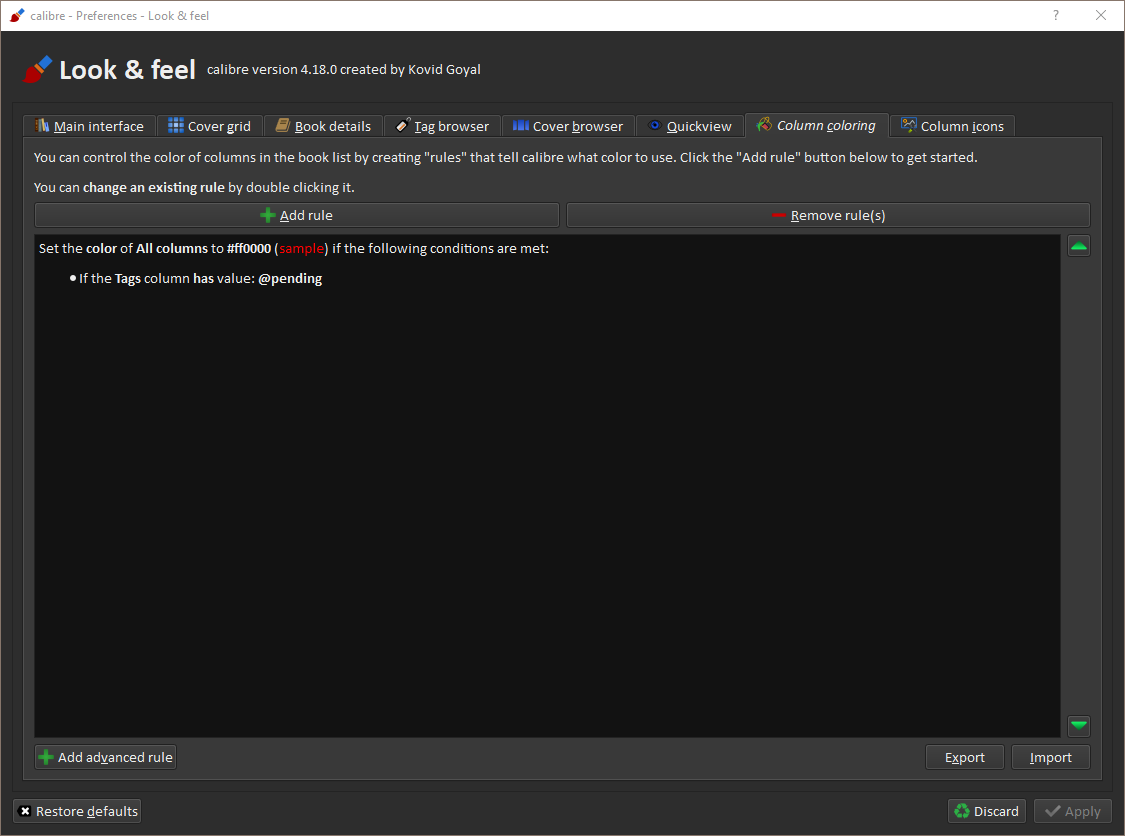The width and height of the screenshot is (1125, 836).
Task: Click the help question mark button
Action: tap(1055, 15)
